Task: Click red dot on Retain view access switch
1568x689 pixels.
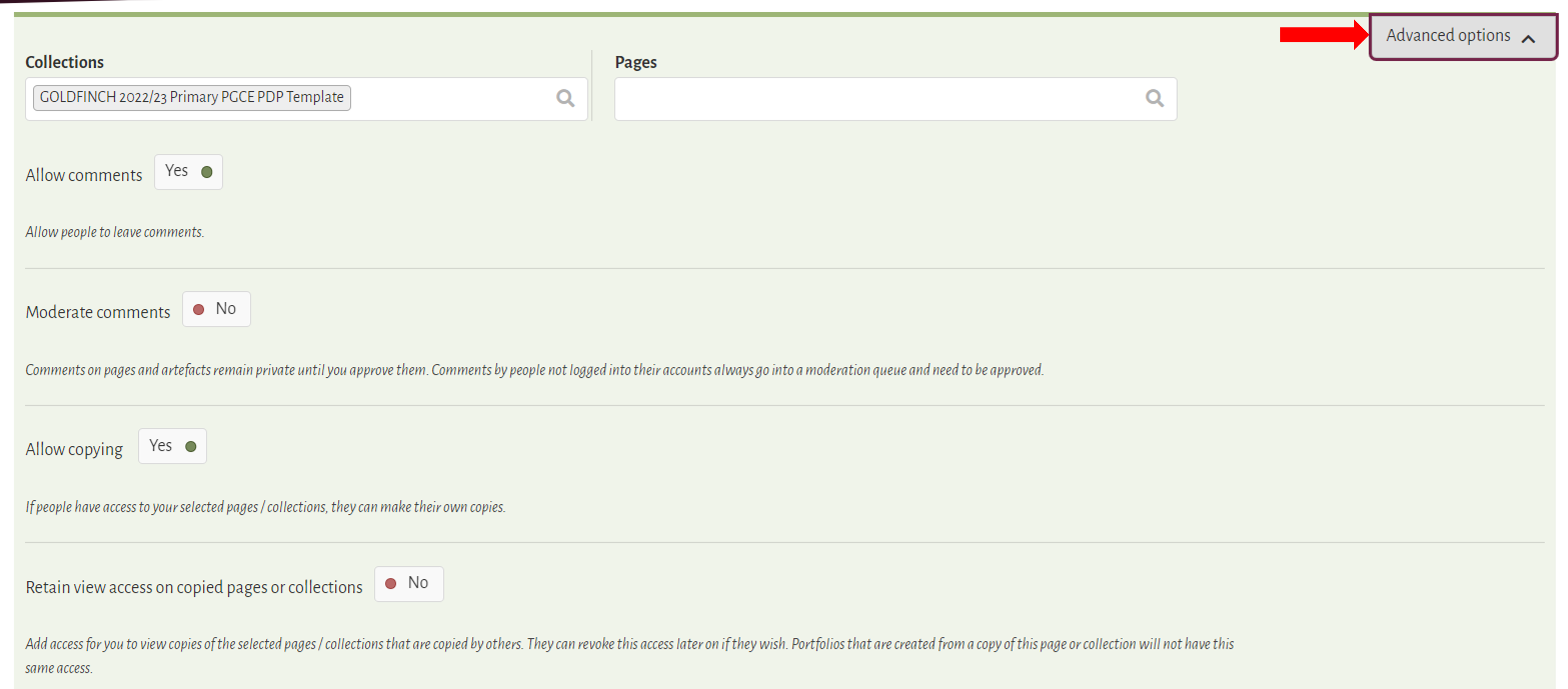Action: [x=391, y=584]
